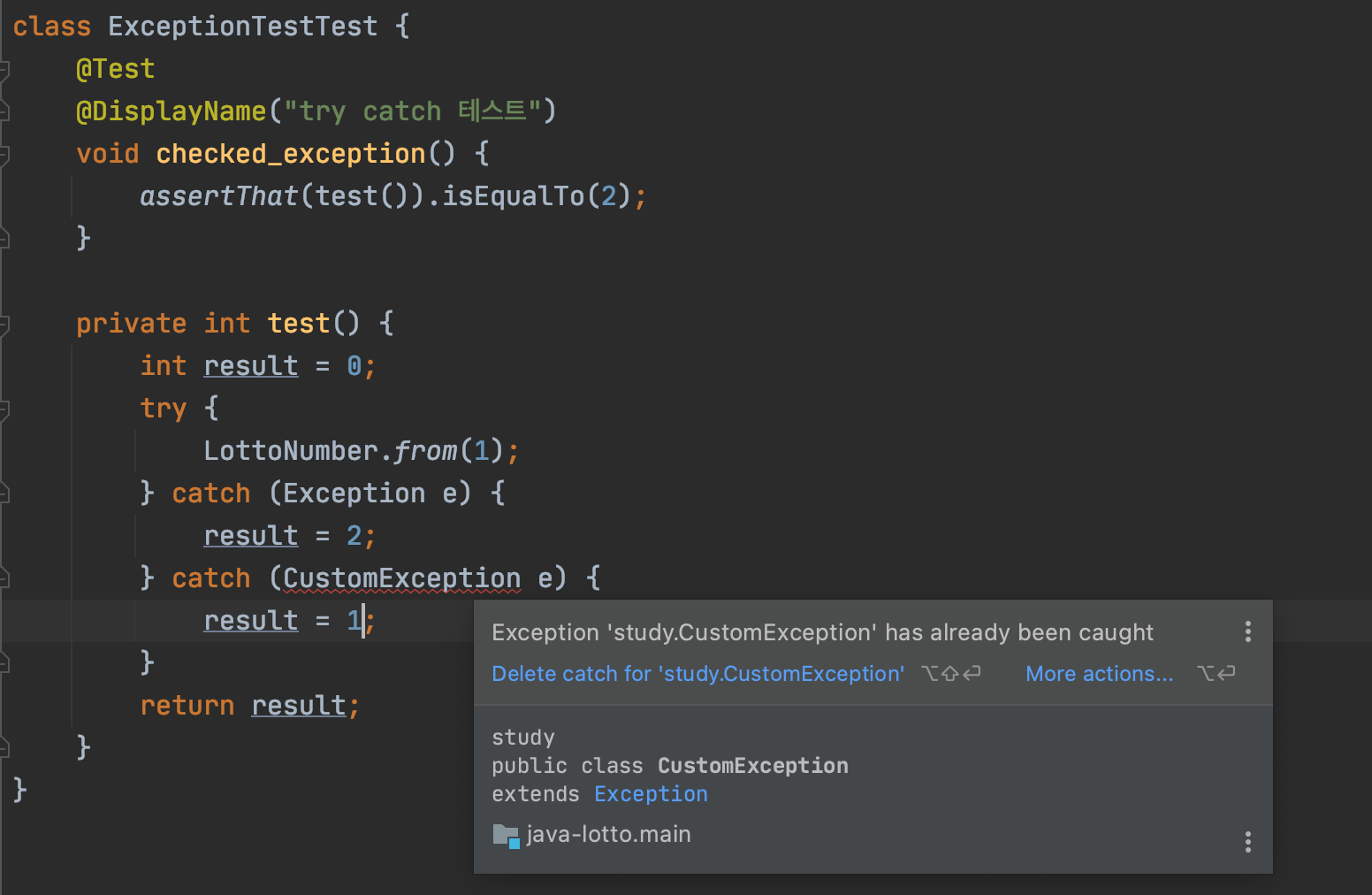Click the @Test annotation

coord(116,68)
